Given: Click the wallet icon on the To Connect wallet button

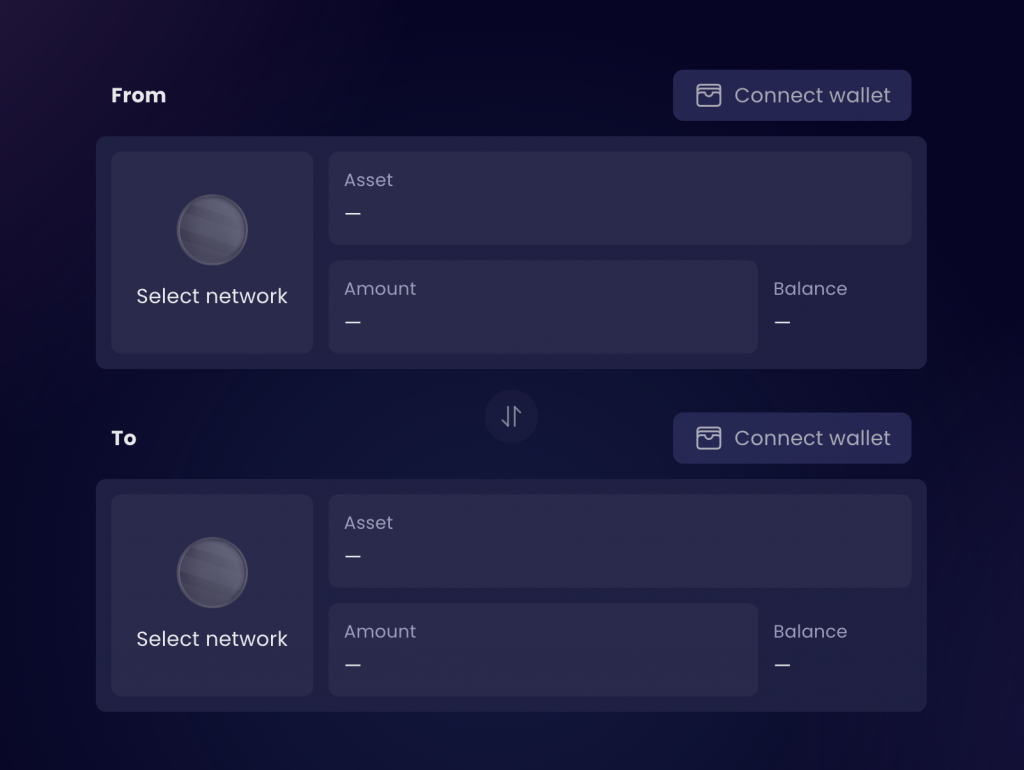Looking at the screenshot, I should tap(709, 438).
